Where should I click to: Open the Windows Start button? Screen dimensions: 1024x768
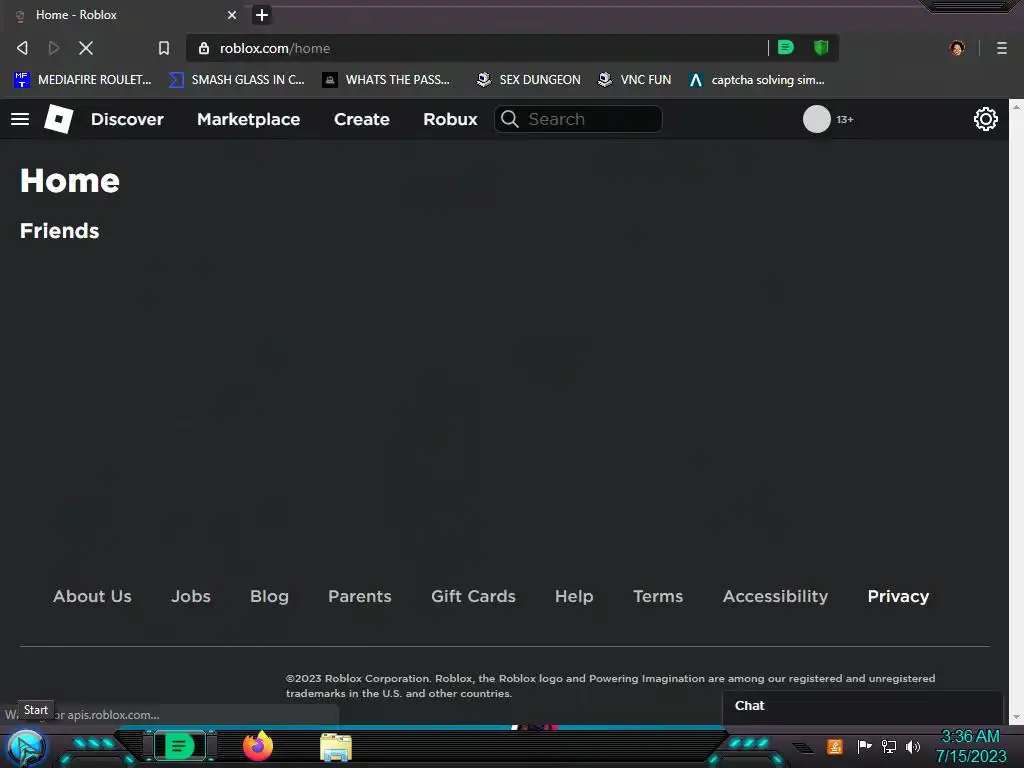click(x=26, y=747)
